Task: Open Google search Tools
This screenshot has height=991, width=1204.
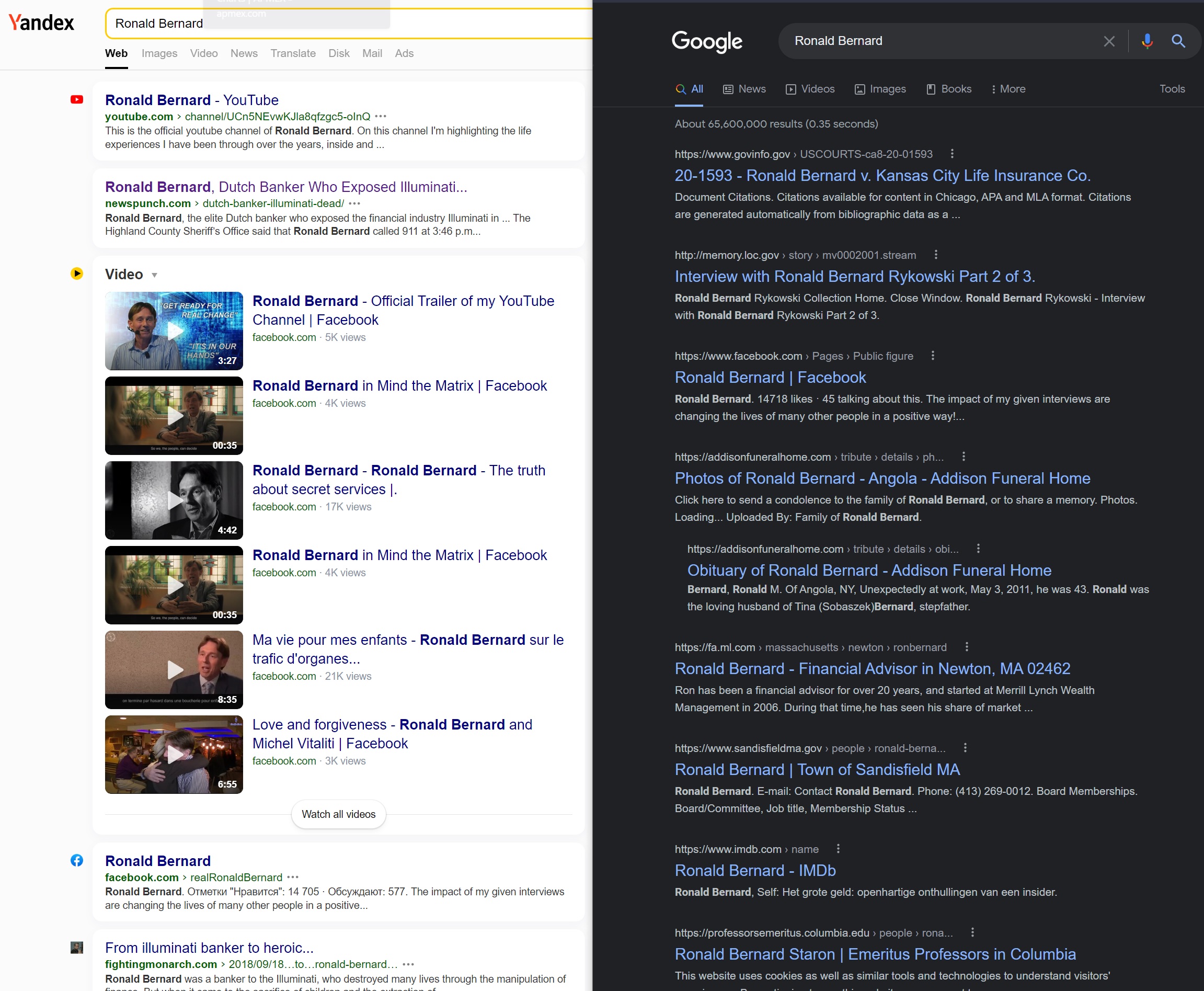Action: click(1172, 89)
